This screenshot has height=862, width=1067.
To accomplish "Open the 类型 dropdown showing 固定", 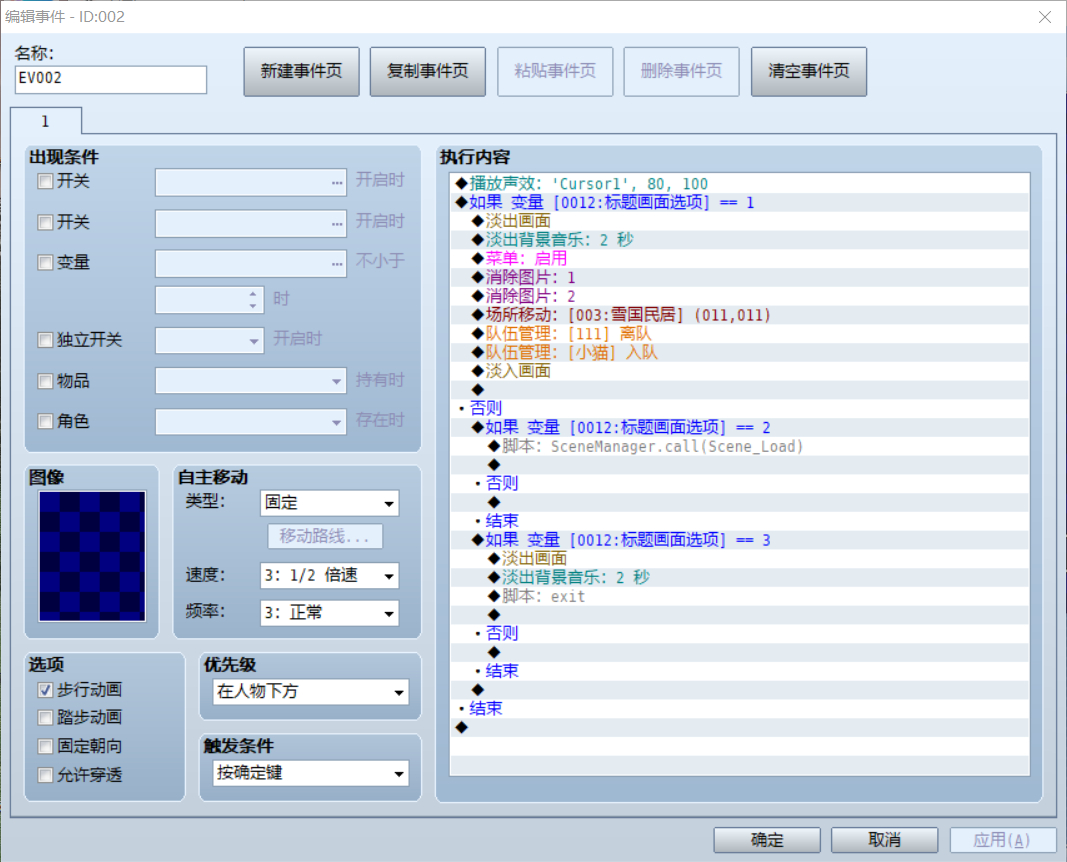I will pyautogui.click(x=329, y=503).
